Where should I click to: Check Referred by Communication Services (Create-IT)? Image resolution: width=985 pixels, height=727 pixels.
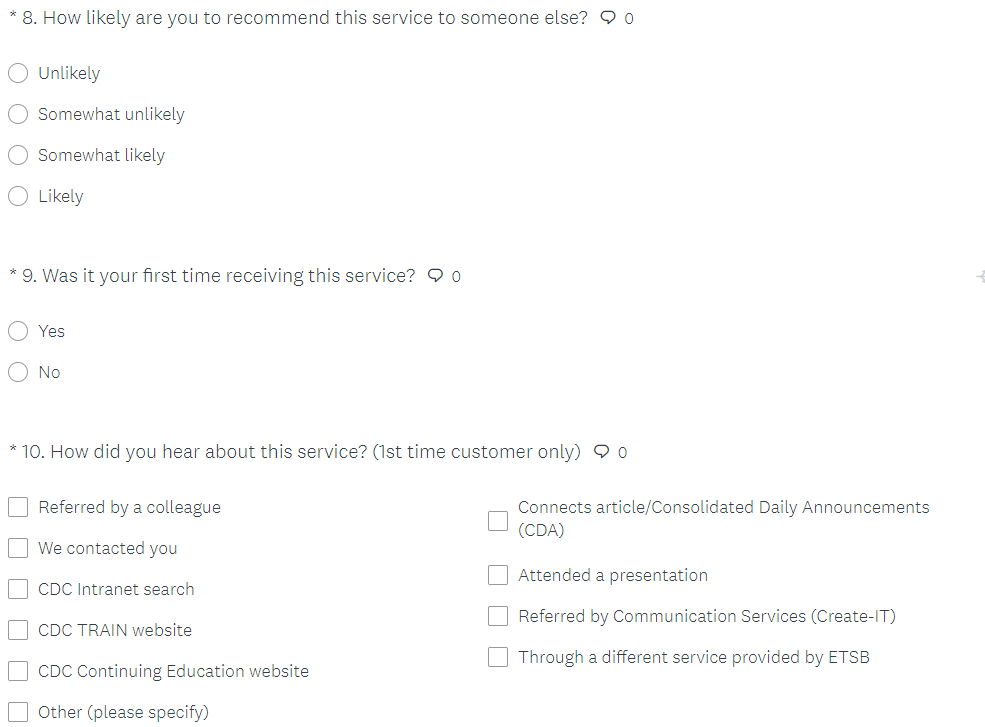(498, 616)
